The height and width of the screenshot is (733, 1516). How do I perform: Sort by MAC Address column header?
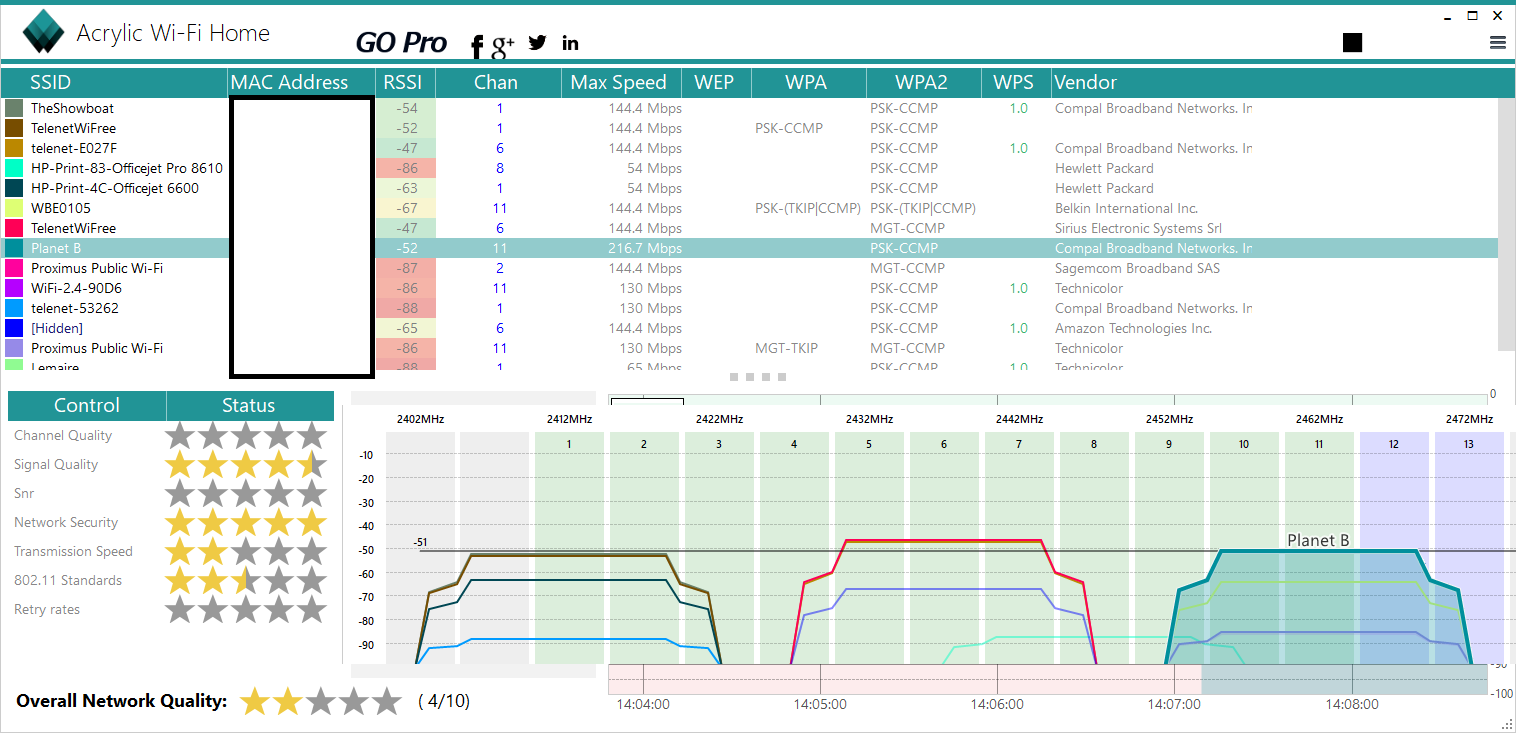(x=301, y=82)
